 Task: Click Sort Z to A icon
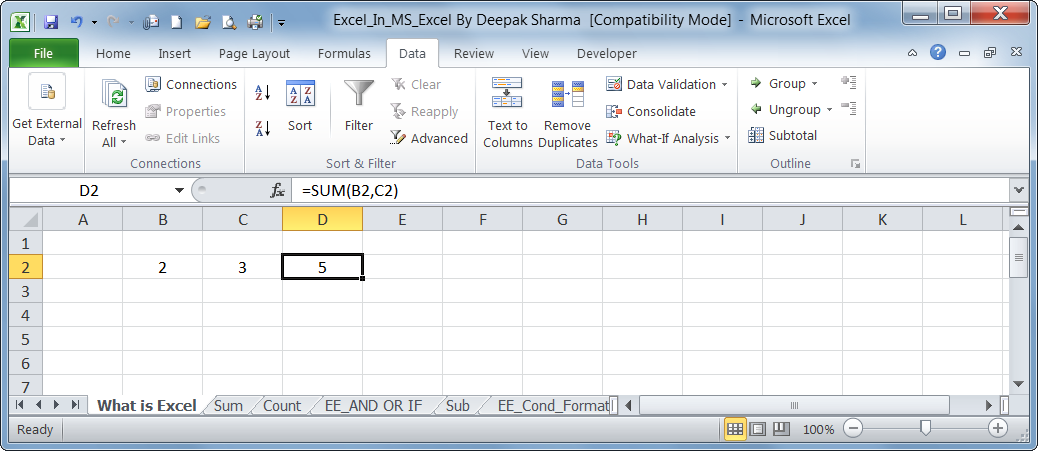click(263, 128)
